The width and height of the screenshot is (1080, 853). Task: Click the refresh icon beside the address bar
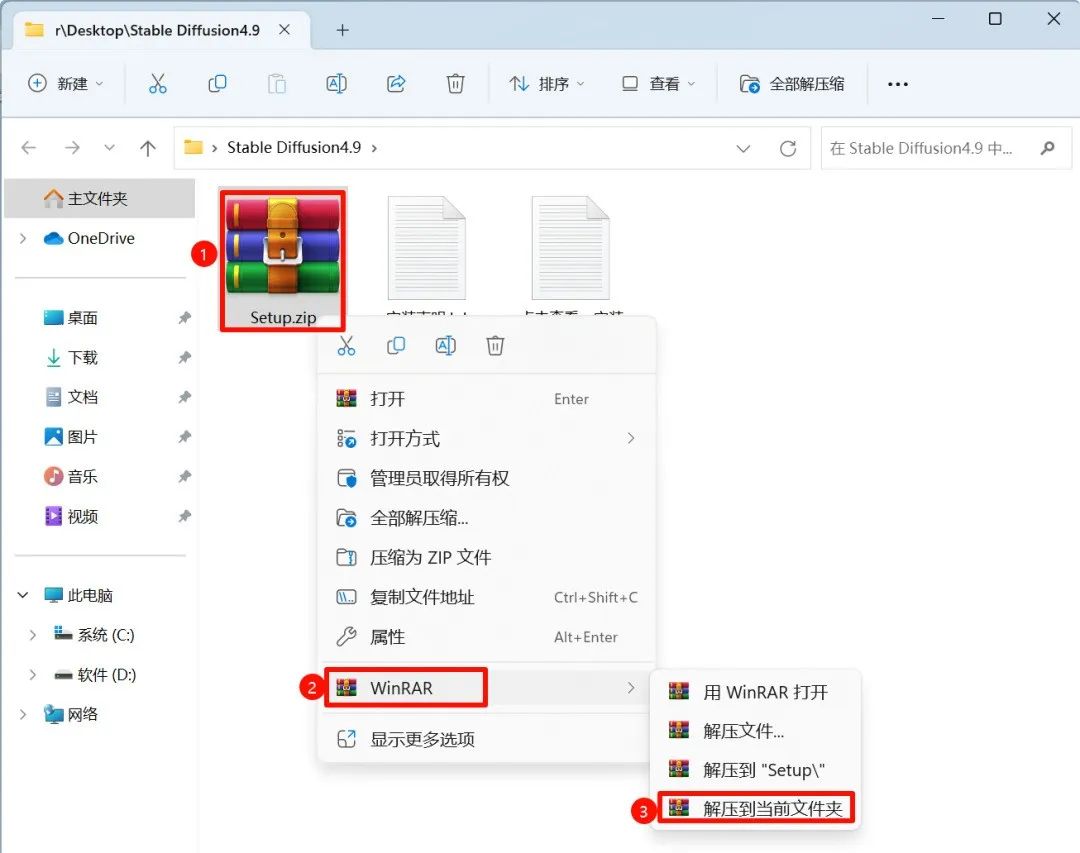pyautogui.click(x=788, y=147)
